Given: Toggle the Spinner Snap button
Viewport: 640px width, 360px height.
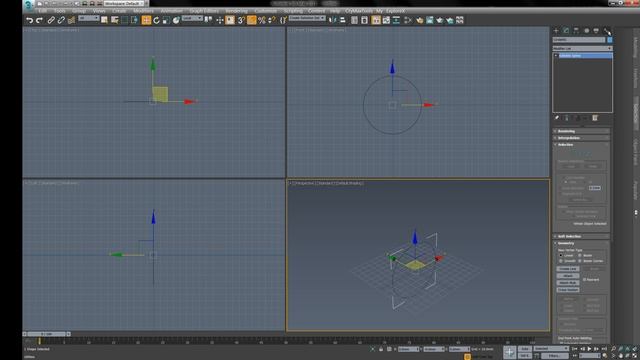Looking at the screenshot, I should (x=271, y=20).
